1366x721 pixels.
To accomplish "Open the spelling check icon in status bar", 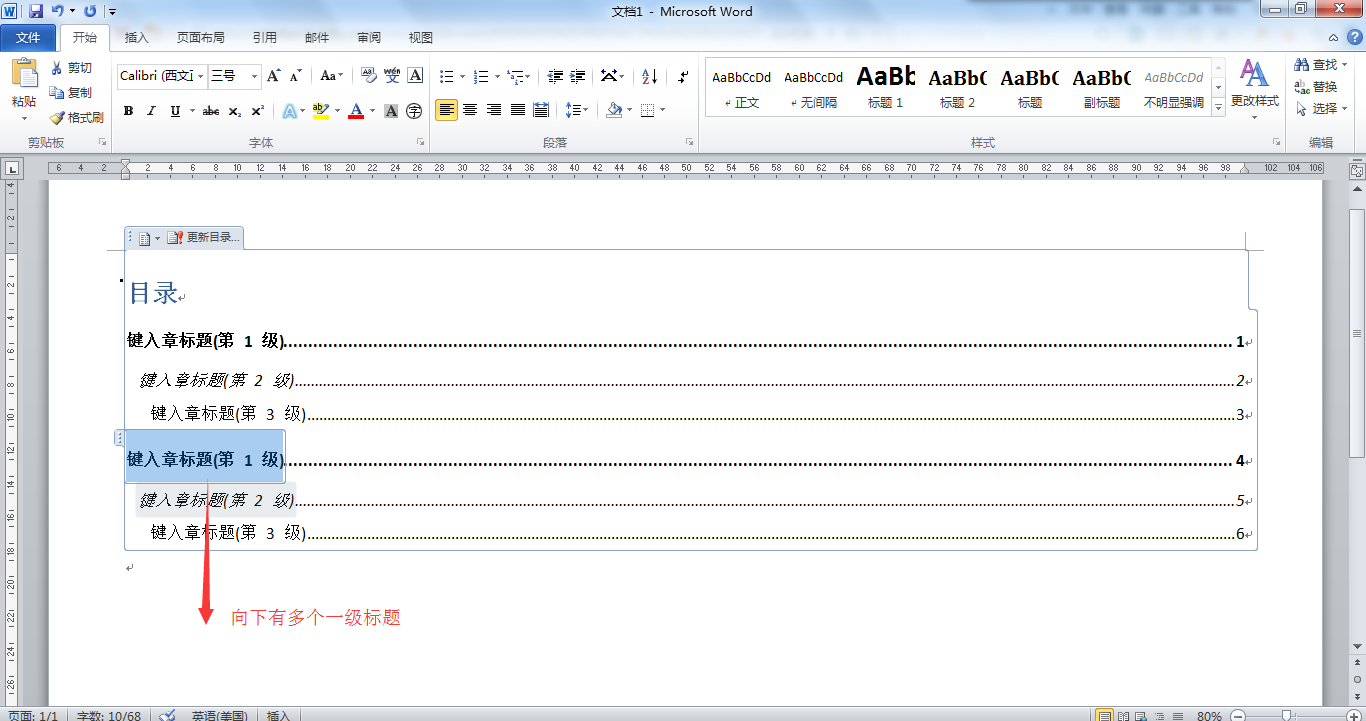I will 168,715.
